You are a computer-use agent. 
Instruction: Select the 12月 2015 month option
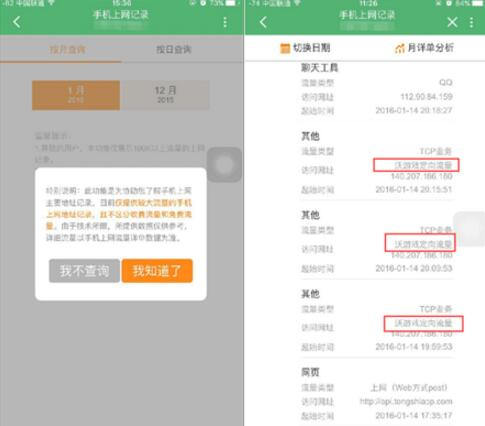[x=165, y=95]
